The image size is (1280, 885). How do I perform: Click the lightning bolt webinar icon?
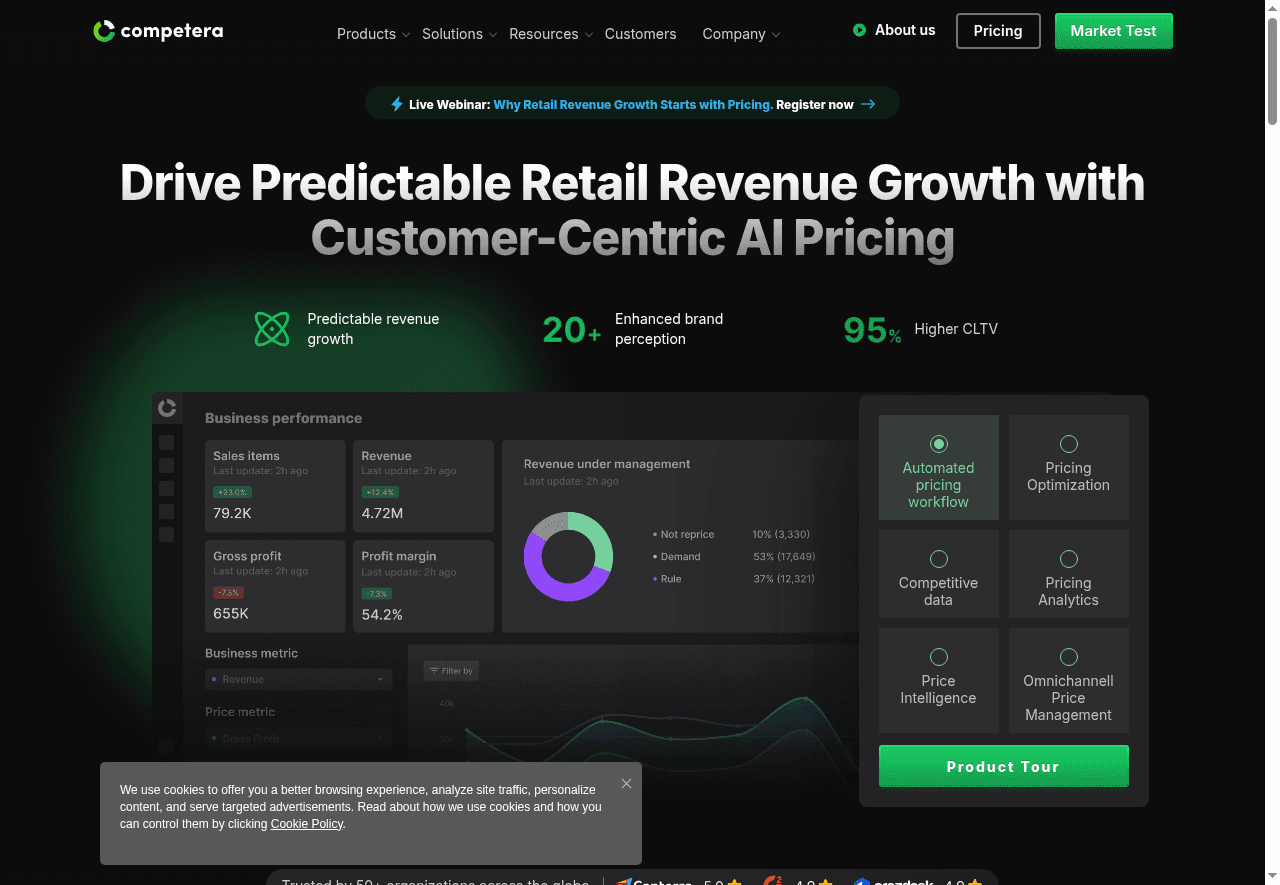[397, 104]
